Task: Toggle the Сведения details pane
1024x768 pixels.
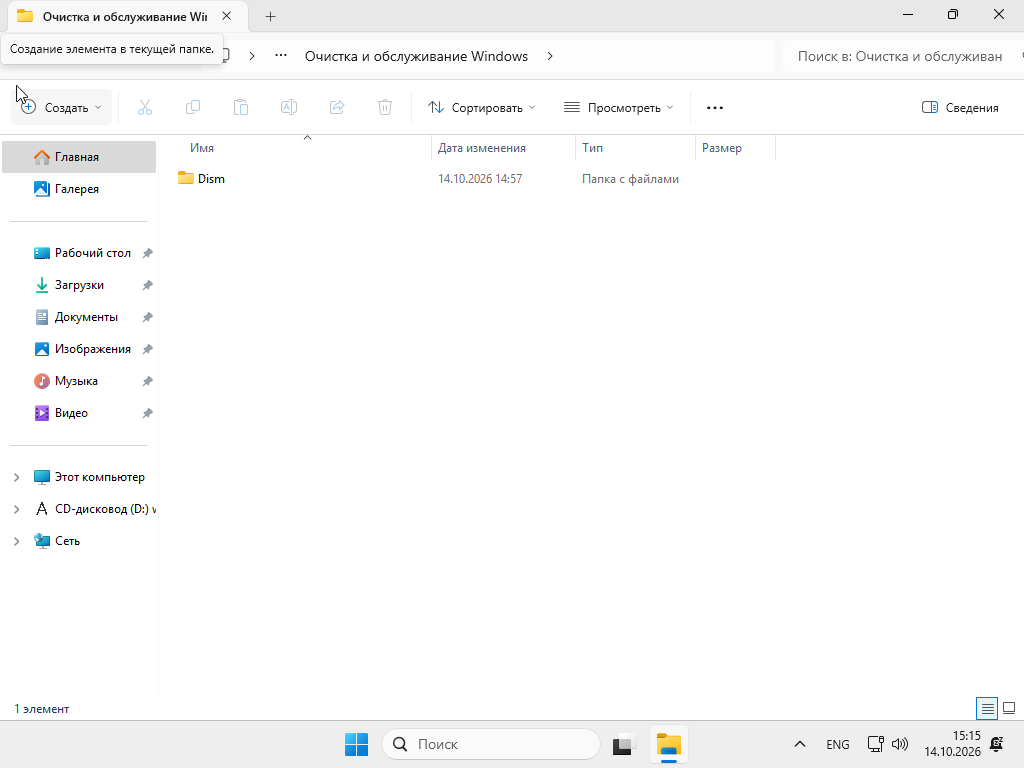Action: click(960, 108)
